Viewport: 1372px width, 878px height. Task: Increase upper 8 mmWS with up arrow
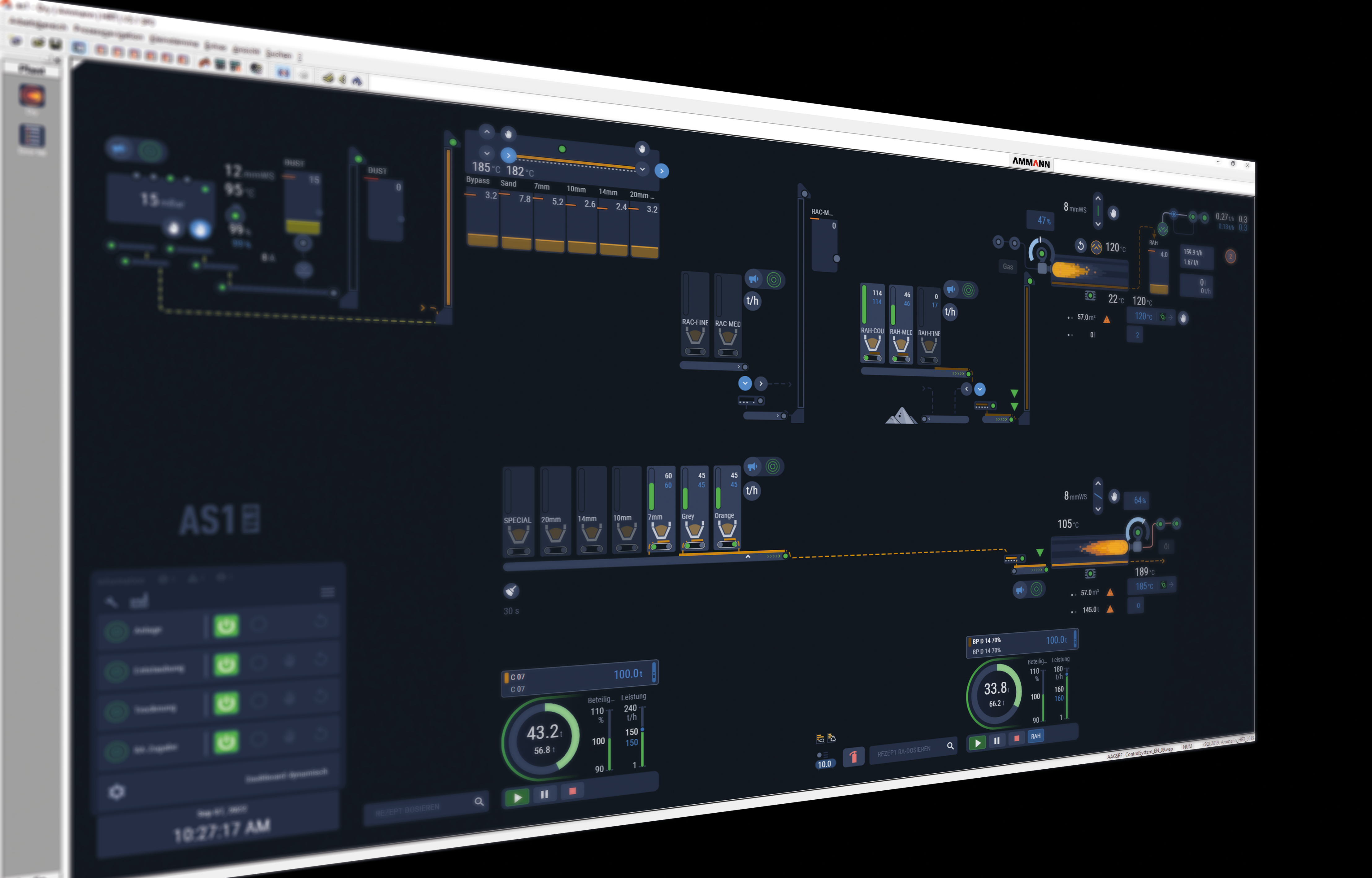click(x=1098, y=199)
